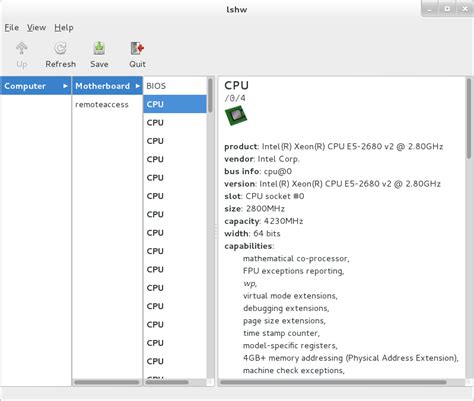The height and width of the screenshot is (401, 474).
Task: Click the 'debugging extensions' capability
Action: point(286,308)
